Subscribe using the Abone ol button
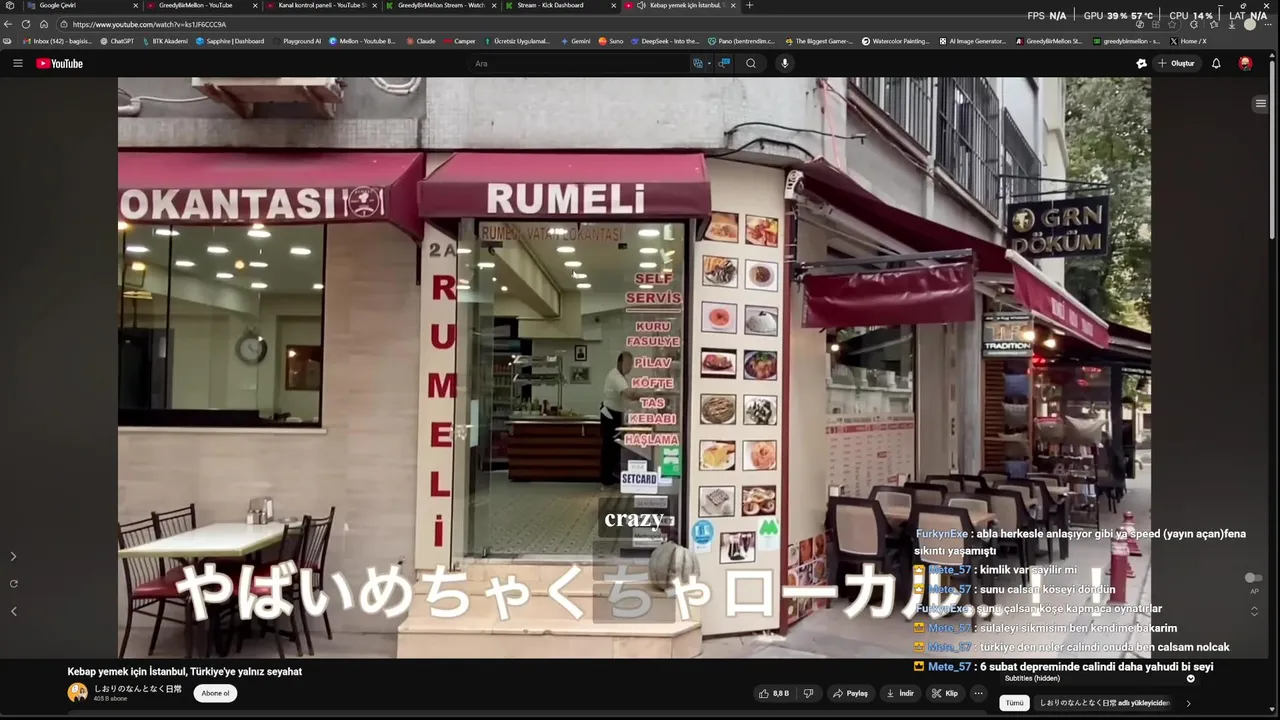The width and height of the screenshot is (1280, 720). point(215,693)
